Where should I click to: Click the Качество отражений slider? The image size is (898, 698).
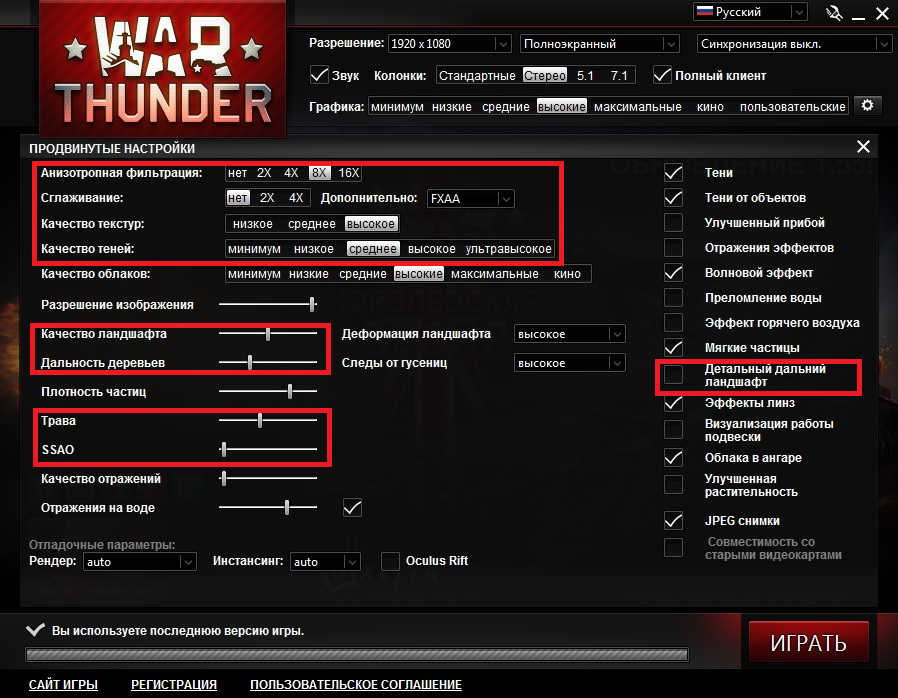point(268,478)
